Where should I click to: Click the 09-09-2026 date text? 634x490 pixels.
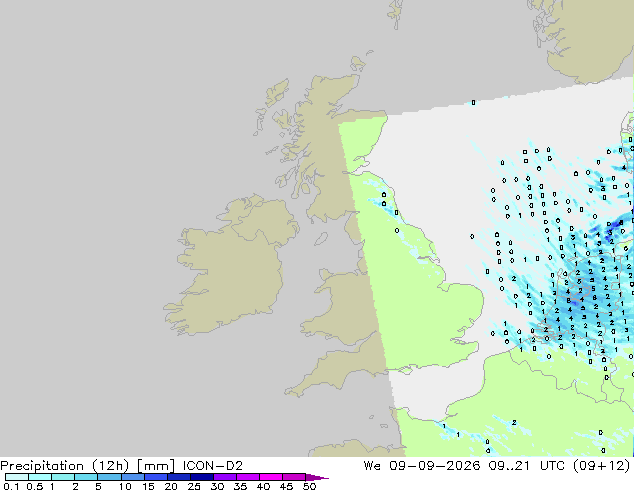[434, 466]
